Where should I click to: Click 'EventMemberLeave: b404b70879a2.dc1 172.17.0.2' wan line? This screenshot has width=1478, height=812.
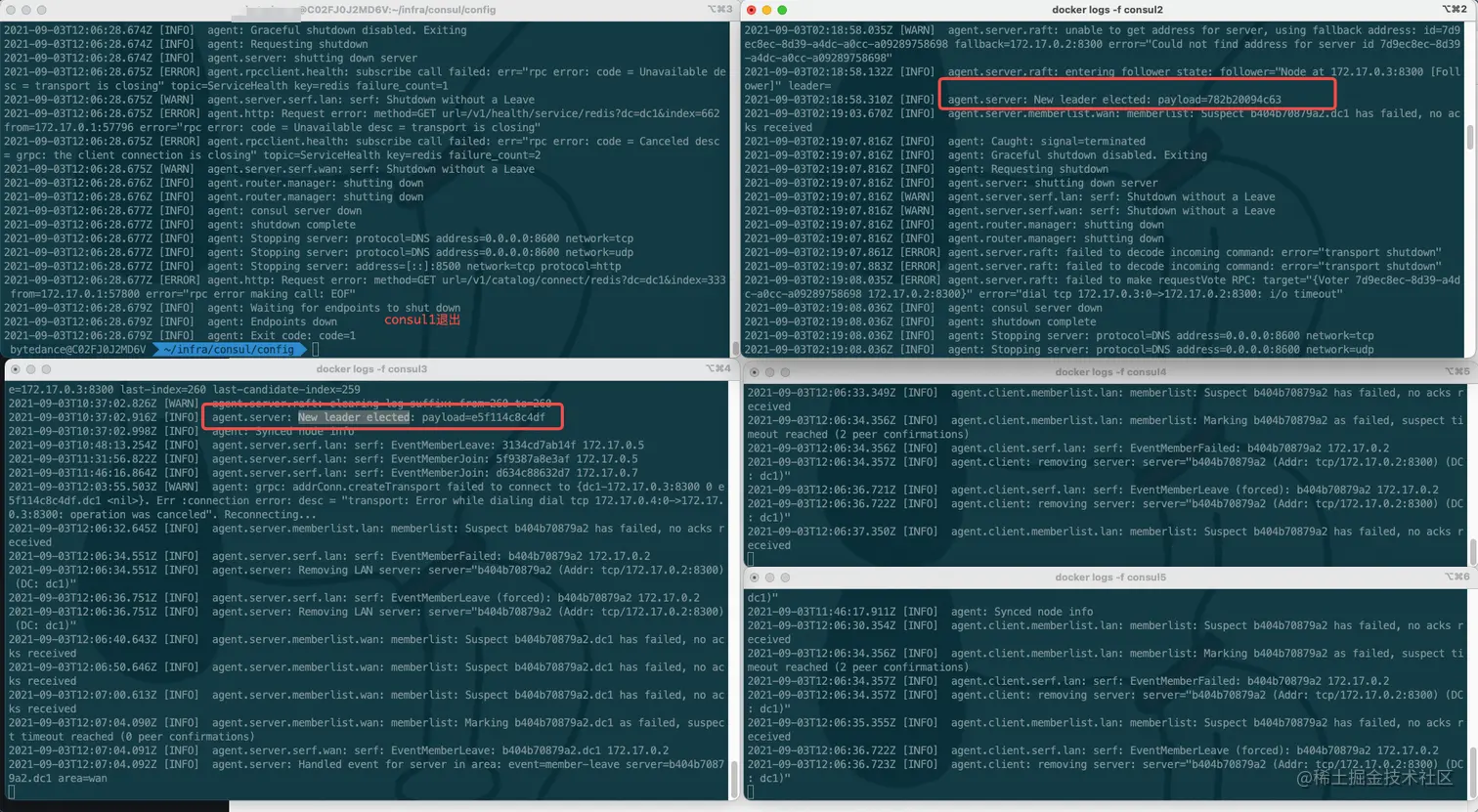(530, 750)
